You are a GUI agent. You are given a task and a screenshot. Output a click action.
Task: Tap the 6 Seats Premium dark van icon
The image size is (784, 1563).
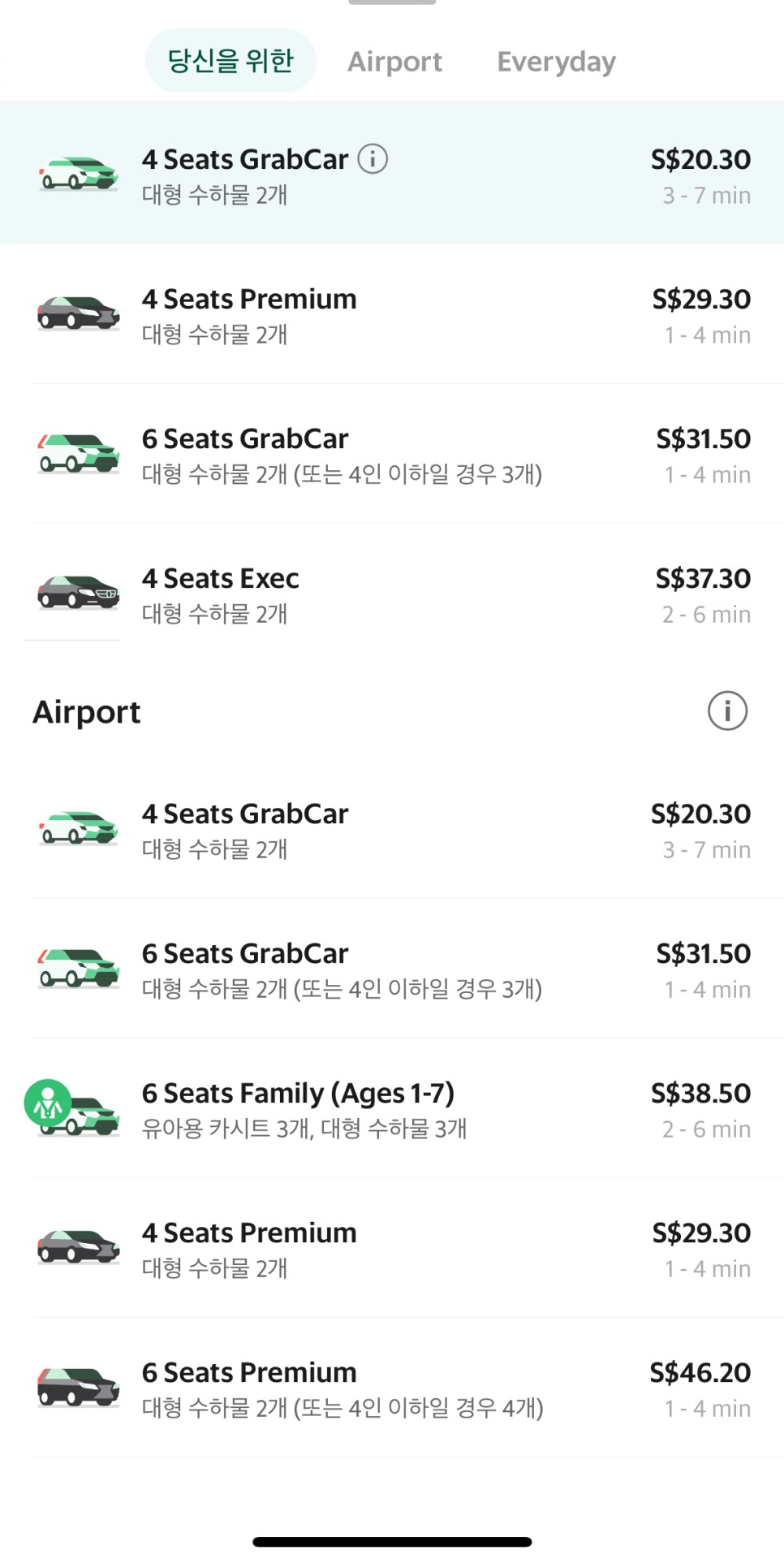79,1387
